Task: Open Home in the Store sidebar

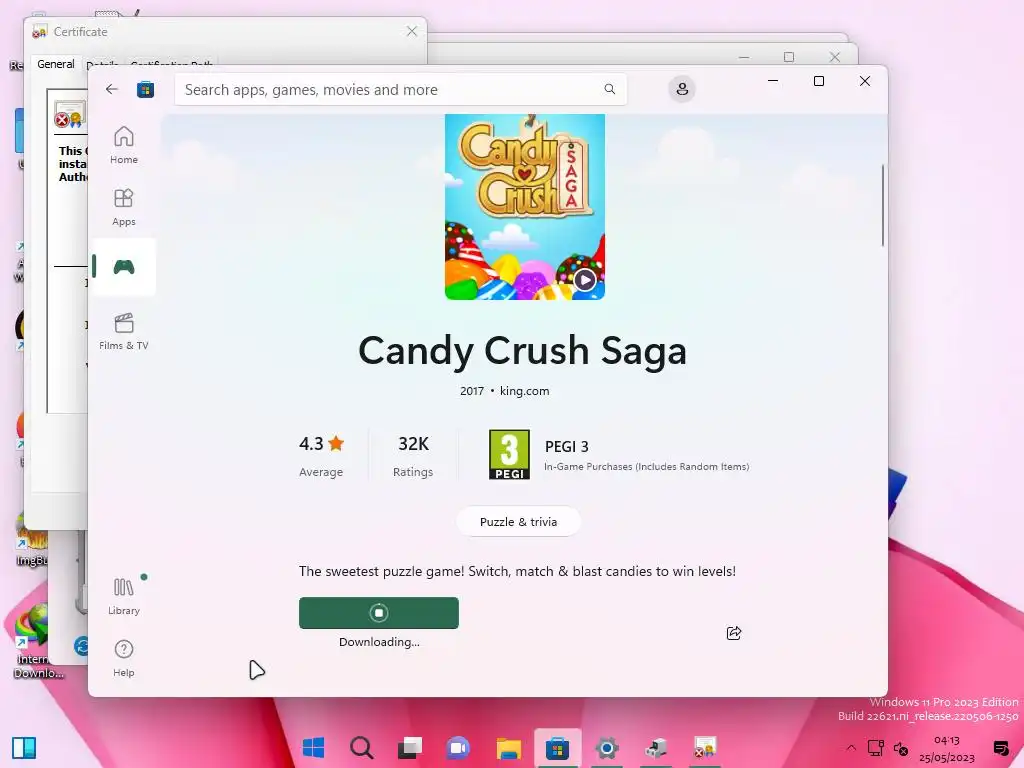Action: tap(123, 145)
